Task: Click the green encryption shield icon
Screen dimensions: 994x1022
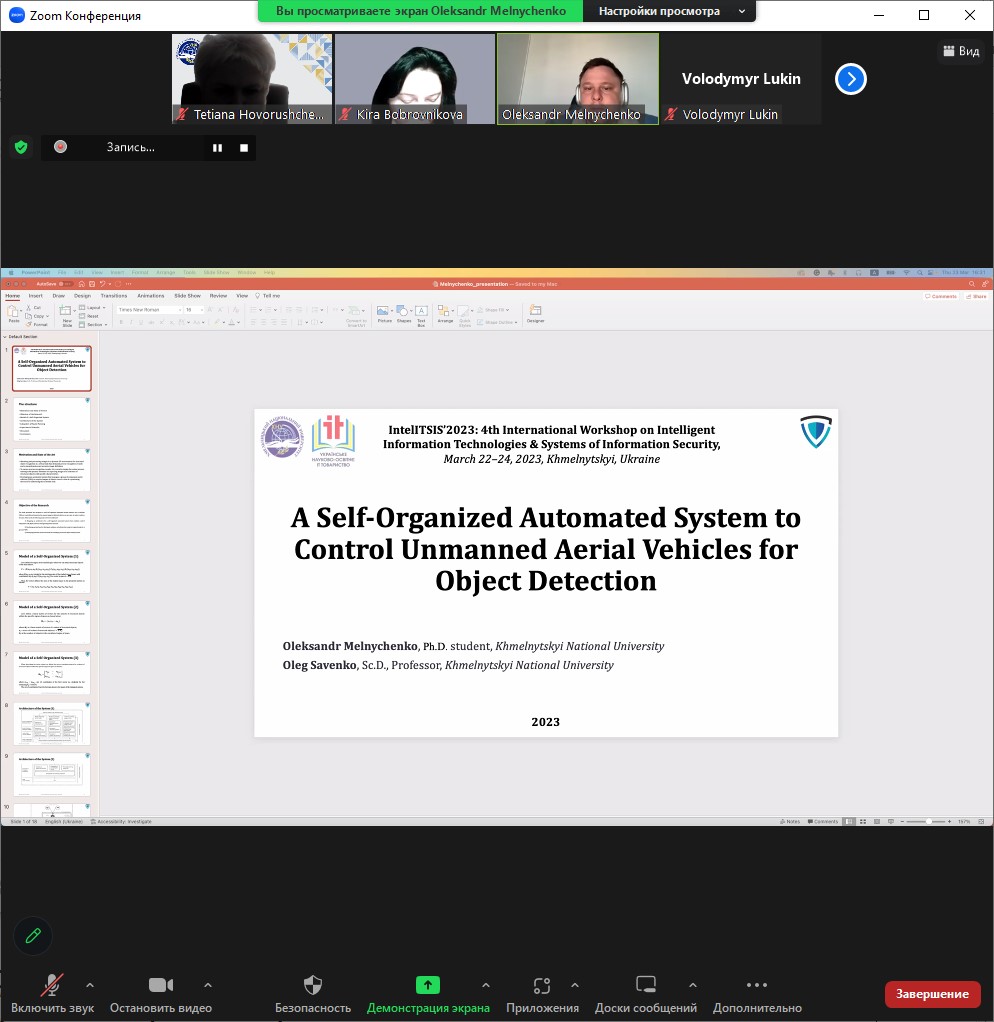Action: point(20,147)
